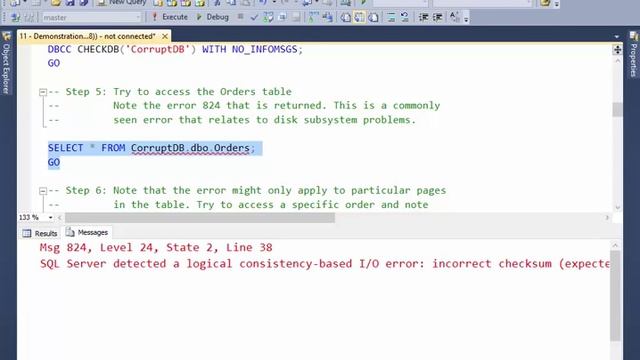Screen dimensions: 640x360
Task: Click the highlighted GO after SELECT
Action: point(54,162)
